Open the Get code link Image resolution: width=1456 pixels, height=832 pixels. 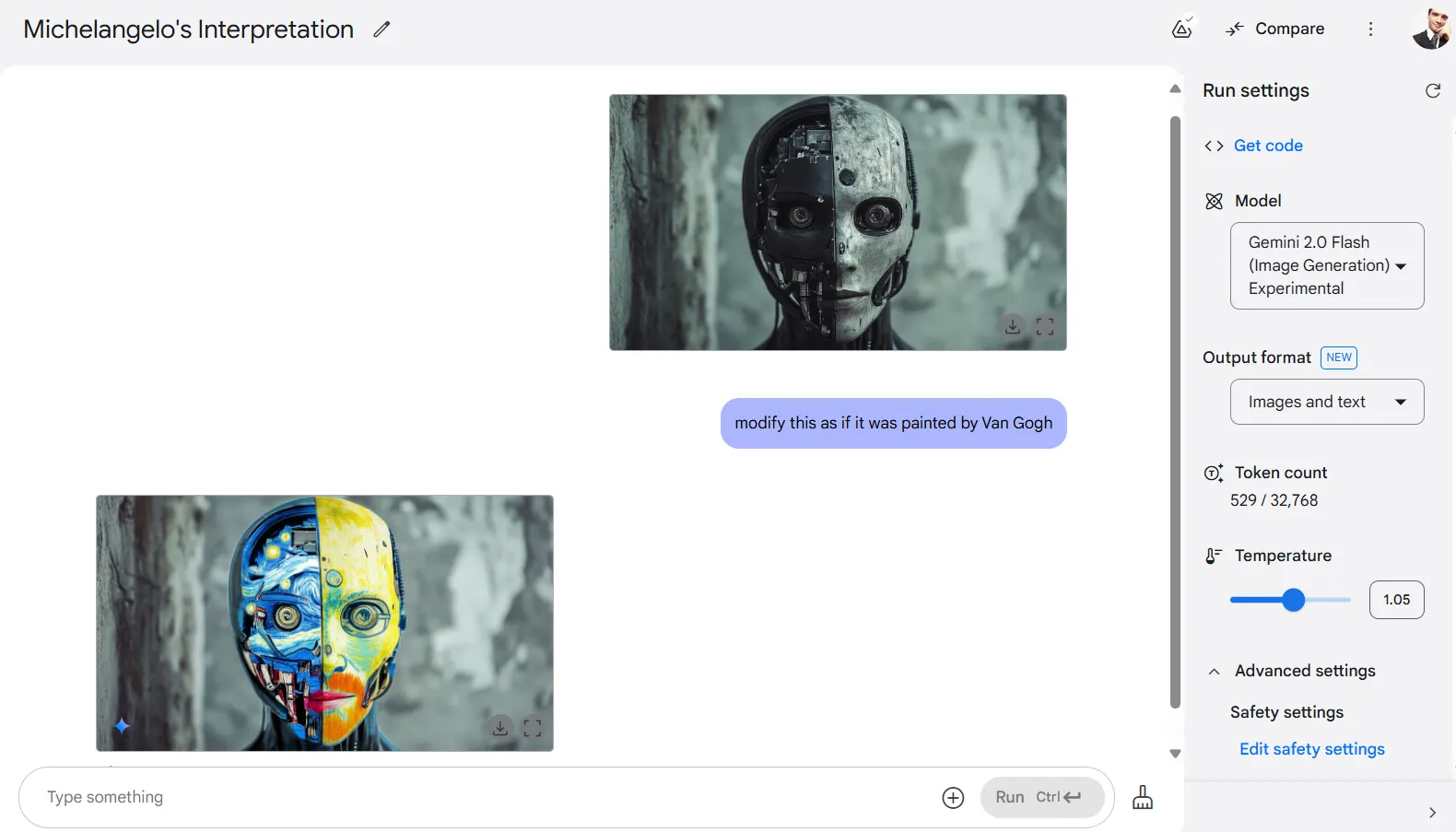(x=1267, y=146)
